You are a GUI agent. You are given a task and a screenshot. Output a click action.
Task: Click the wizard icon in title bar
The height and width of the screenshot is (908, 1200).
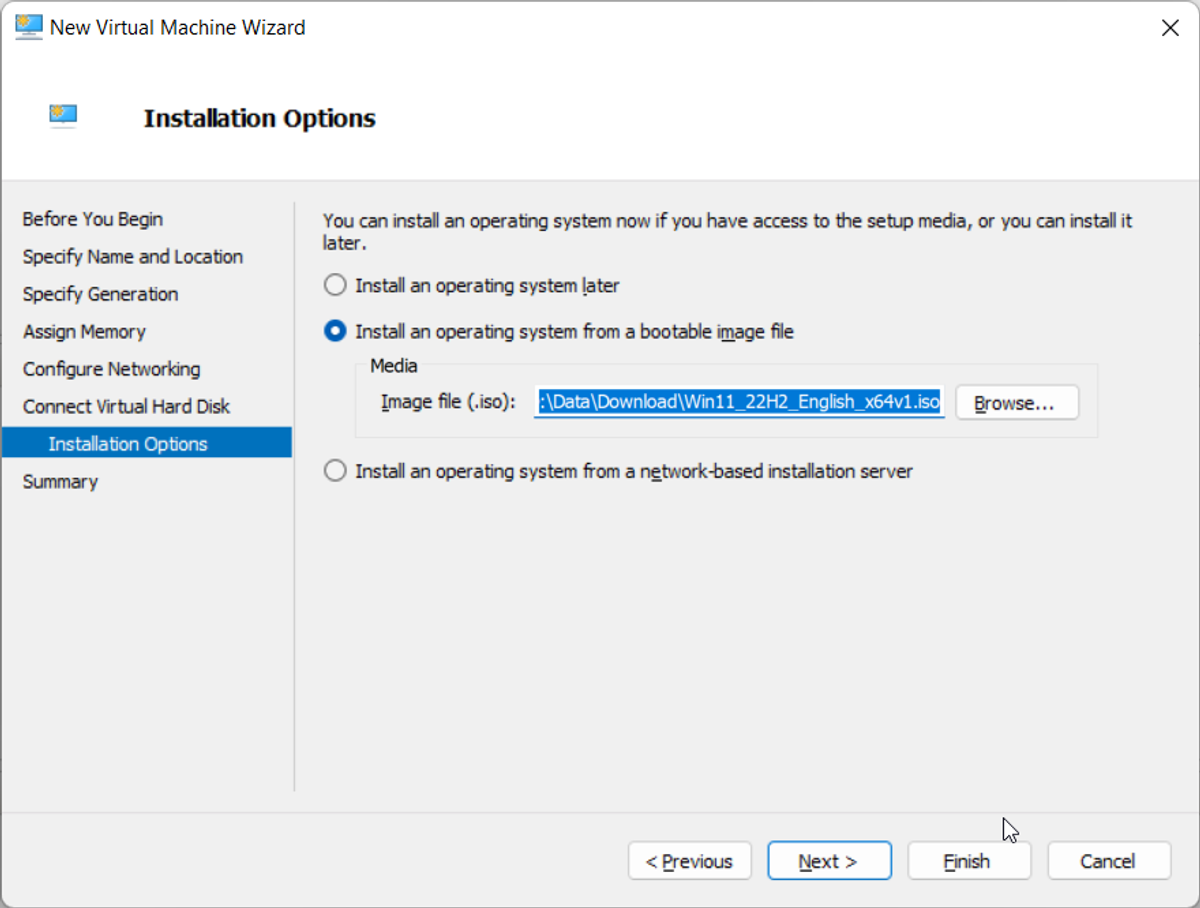click(29, 27)
